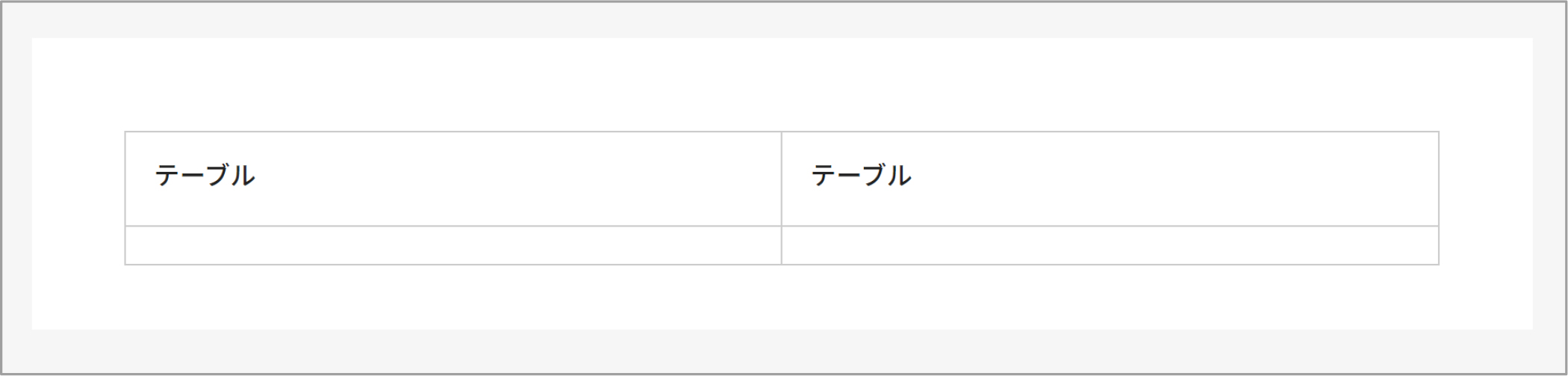Click the white area left of the table
Viewport: 1568px width, 376px height.
pyautogui.click(x=78, y=198)
